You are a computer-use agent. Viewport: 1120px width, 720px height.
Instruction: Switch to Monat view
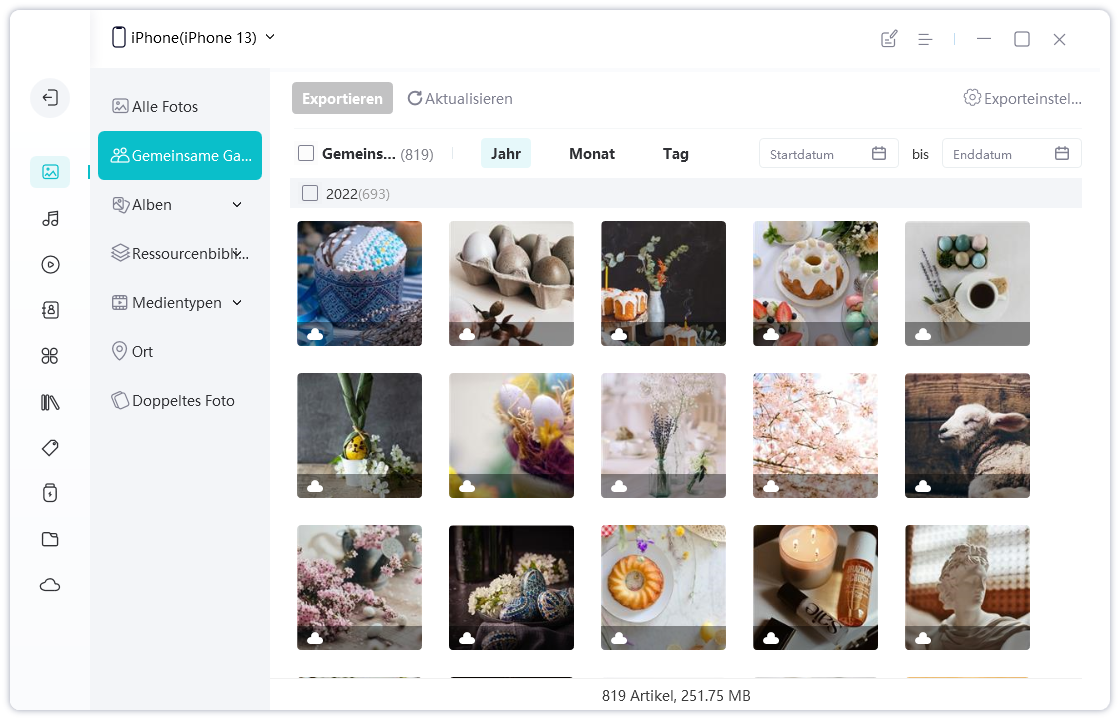592,154
